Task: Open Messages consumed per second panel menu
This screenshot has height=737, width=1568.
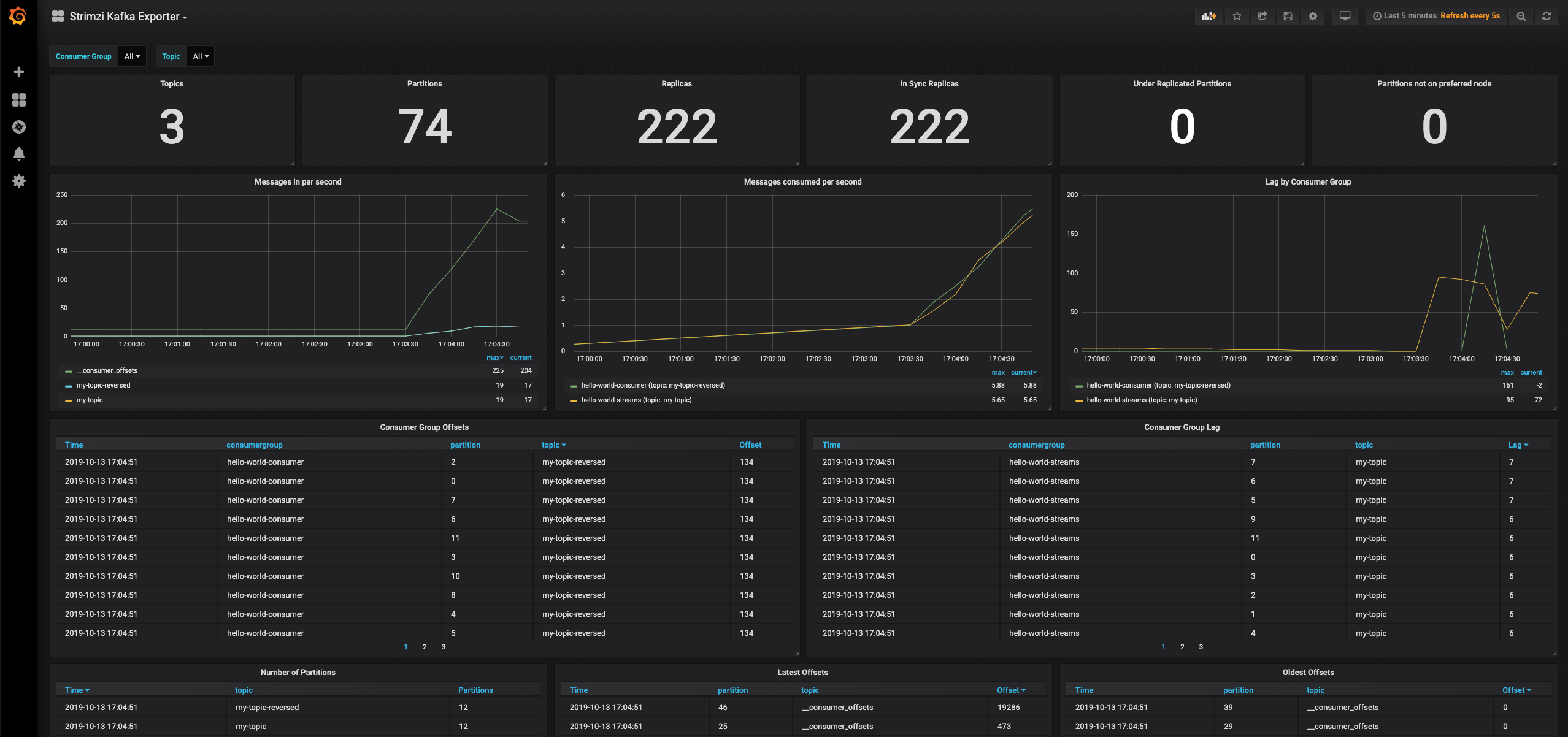Action: tap(802, 181)
